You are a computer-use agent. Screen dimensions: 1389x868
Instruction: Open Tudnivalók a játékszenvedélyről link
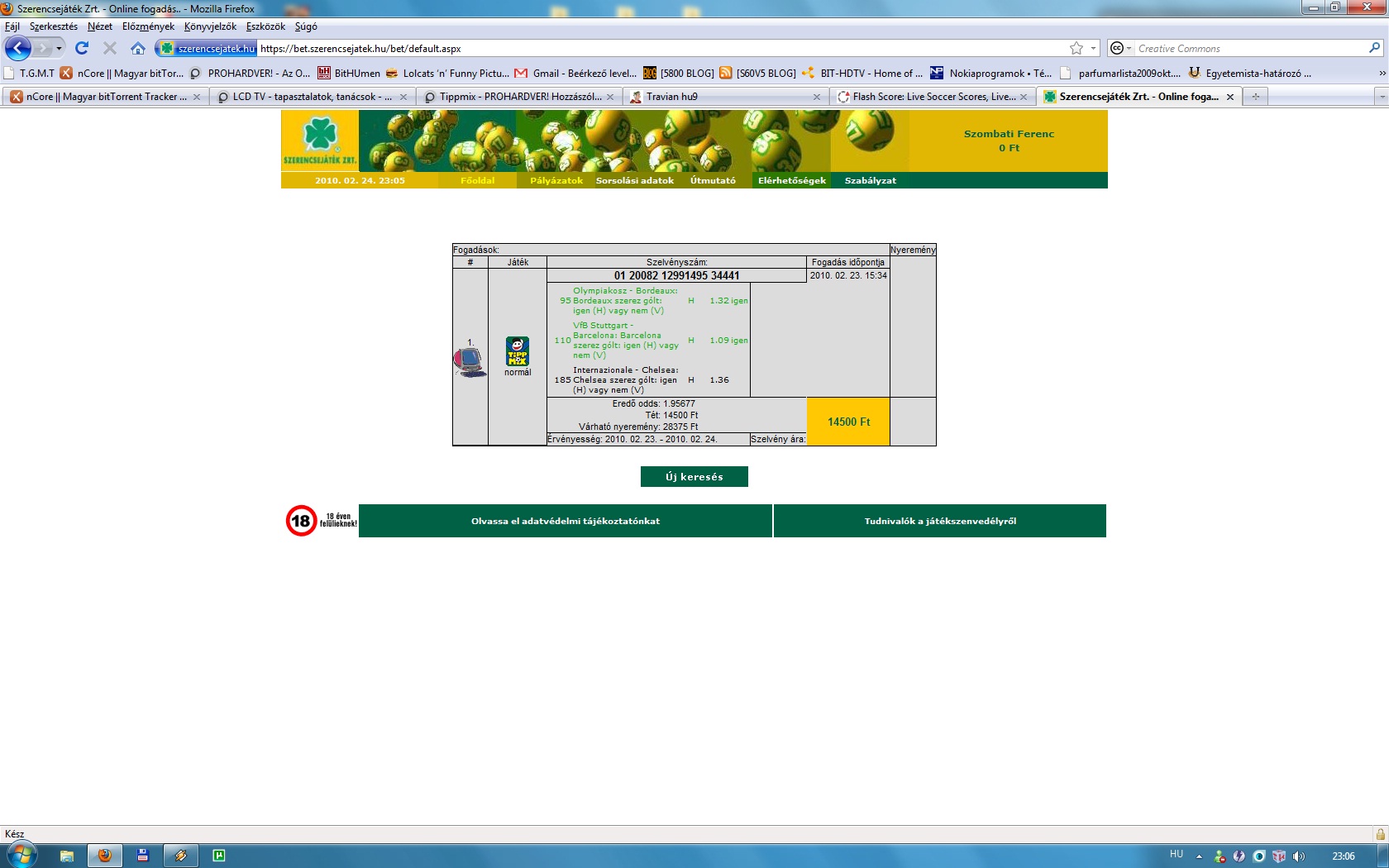click(940, 521)
